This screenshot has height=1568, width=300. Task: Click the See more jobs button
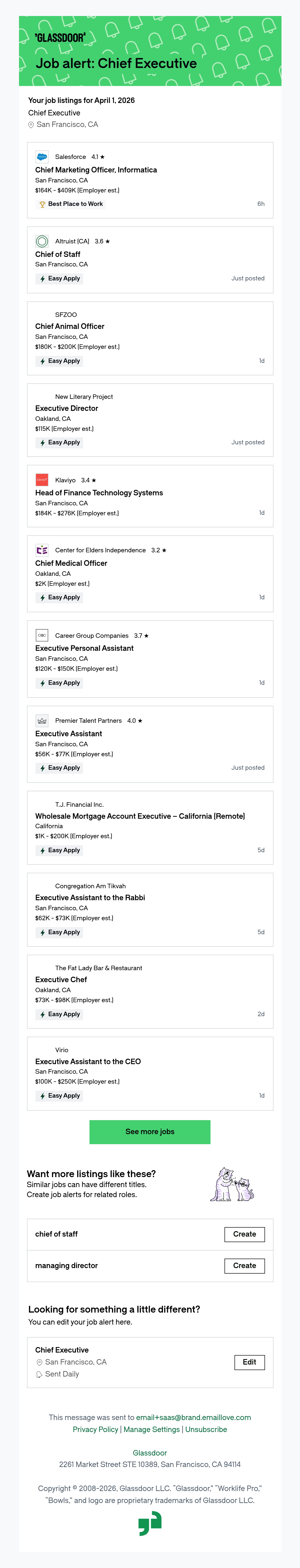[x=150, y=1132]
